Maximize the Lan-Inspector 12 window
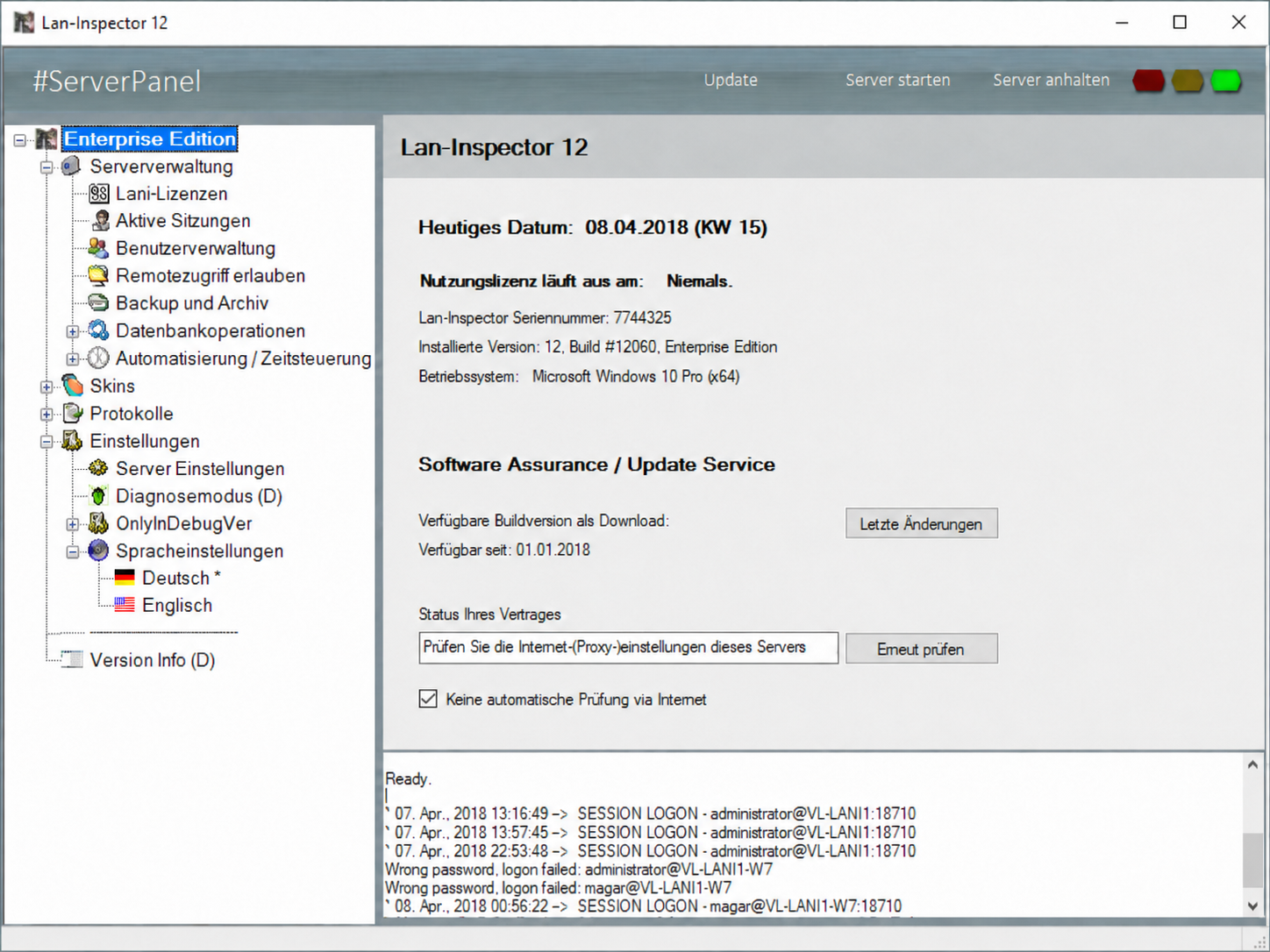The width and height of the screenshot is (1270, 952). click(x=1180, y=22)
